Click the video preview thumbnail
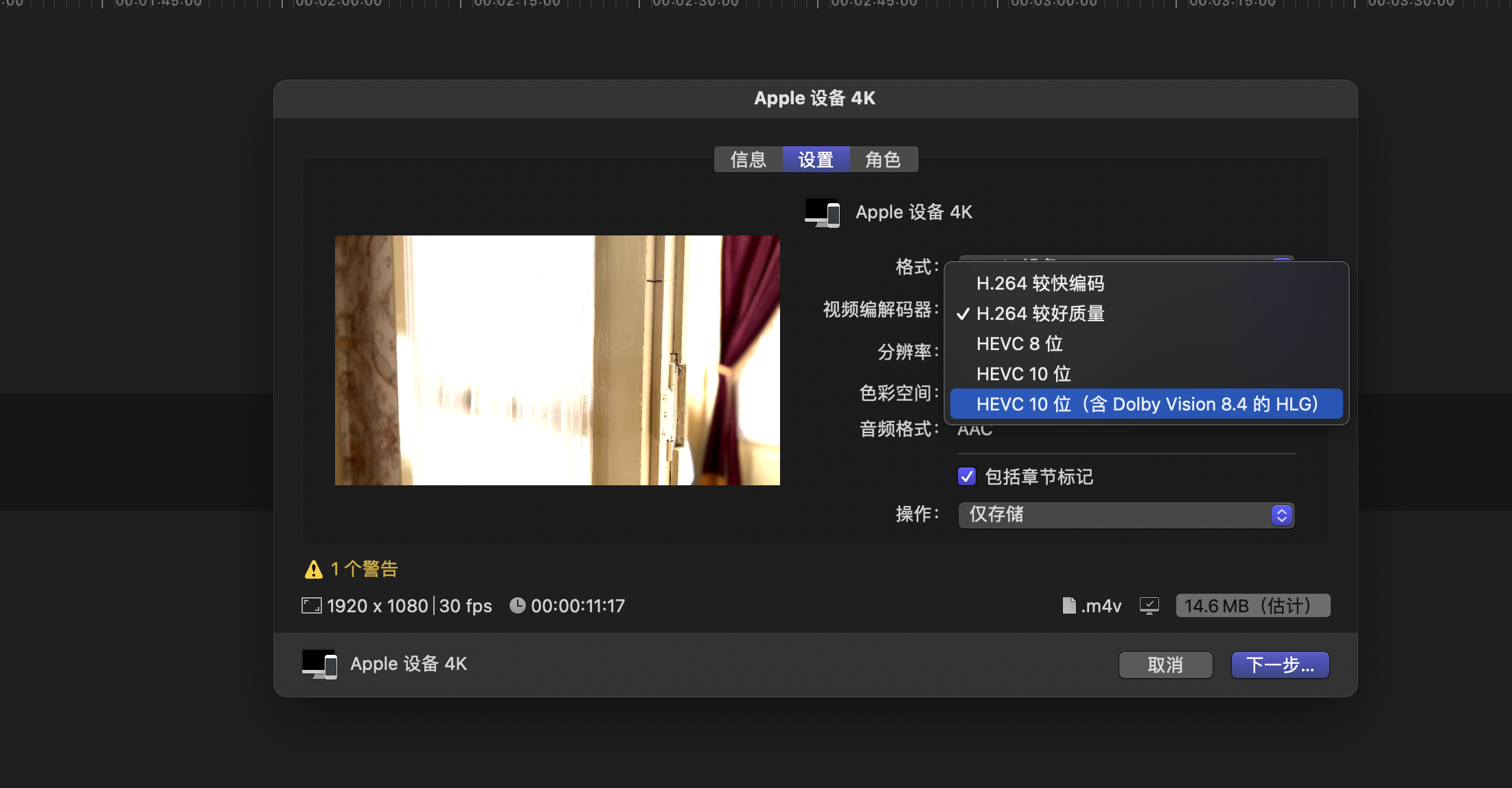This screenshot has height=788, width=1512. coord(558,360)
